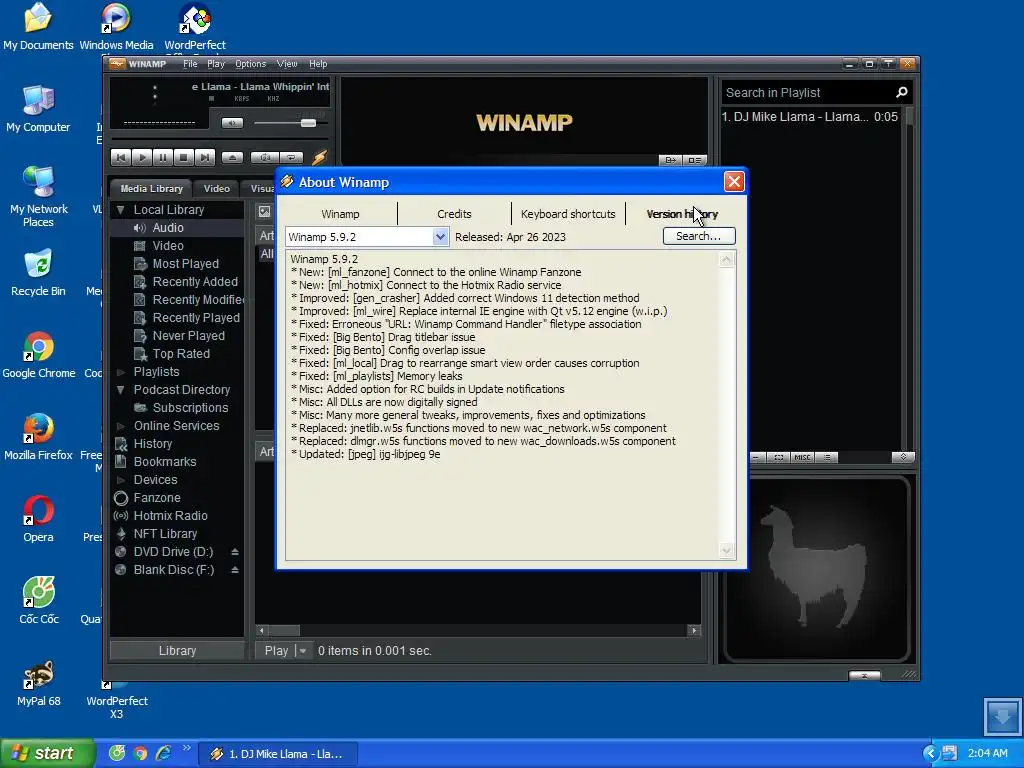Click the MISC playlist button
The height and width of the screenshot is (768, 1024).
pyautogui.click(x=802, y=458)
